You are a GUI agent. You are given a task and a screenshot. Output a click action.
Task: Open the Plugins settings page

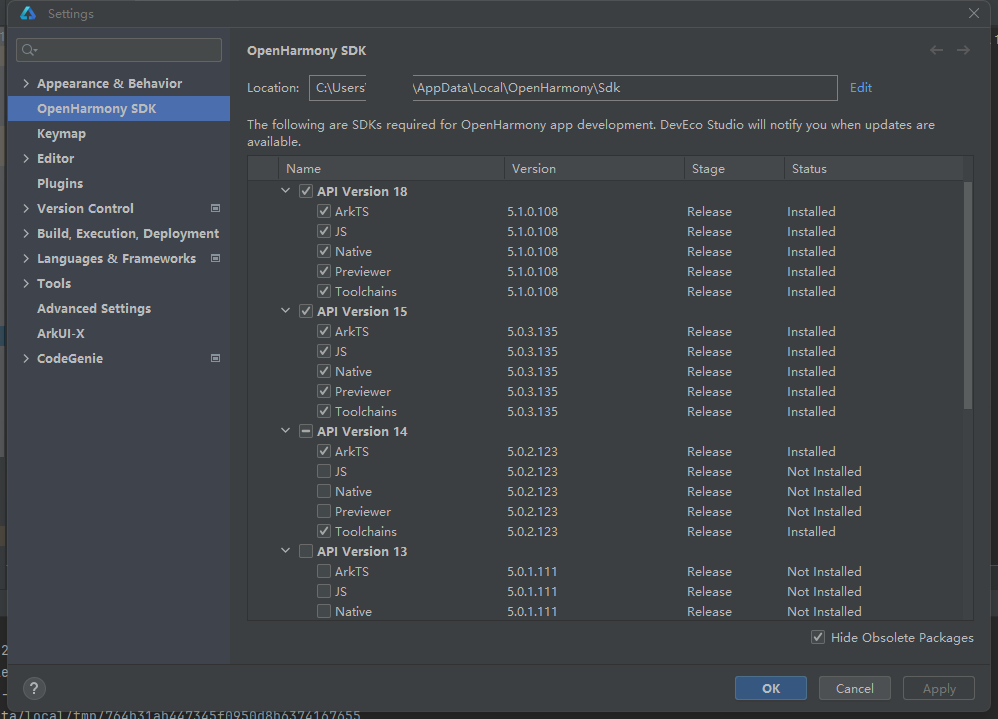click(60, 183)
